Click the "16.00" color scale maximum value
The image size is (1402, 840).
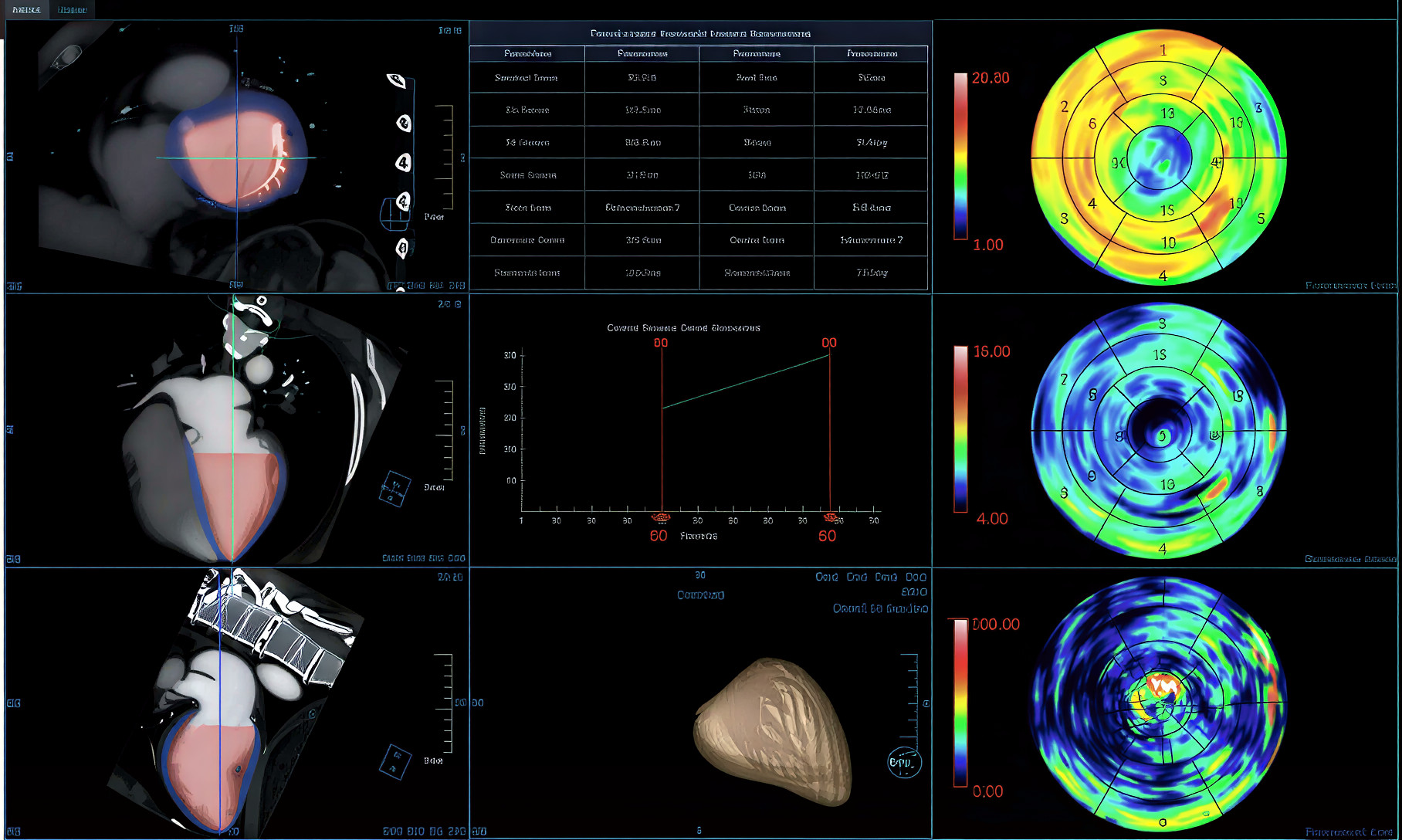pos(991,351)
